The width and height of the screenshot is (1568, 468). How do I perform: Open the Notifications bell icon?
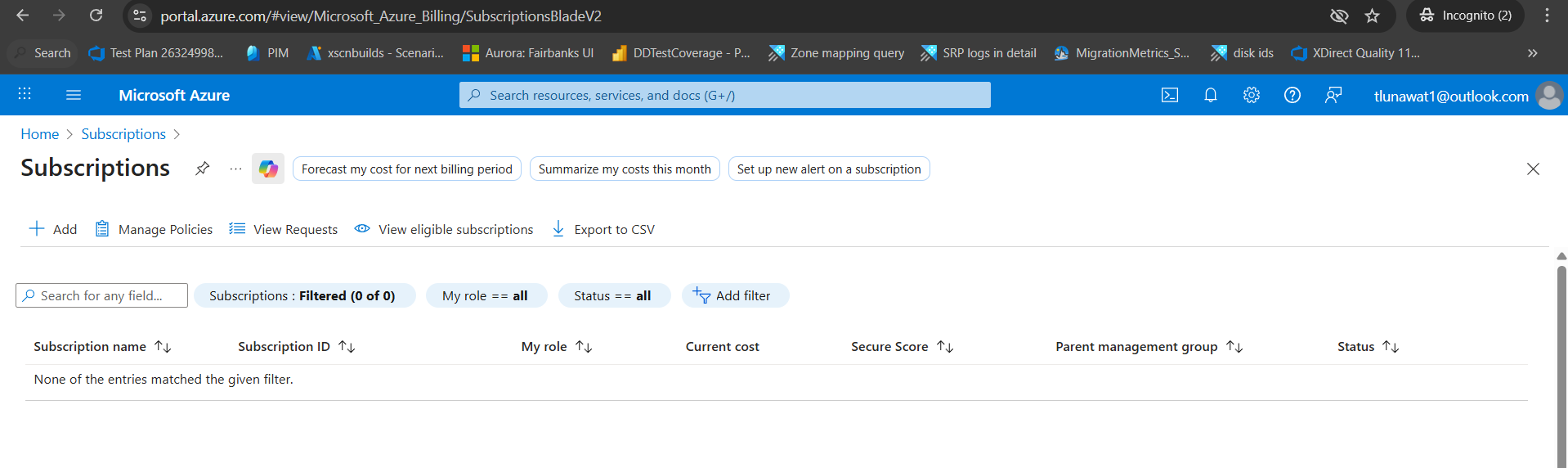1211,95
